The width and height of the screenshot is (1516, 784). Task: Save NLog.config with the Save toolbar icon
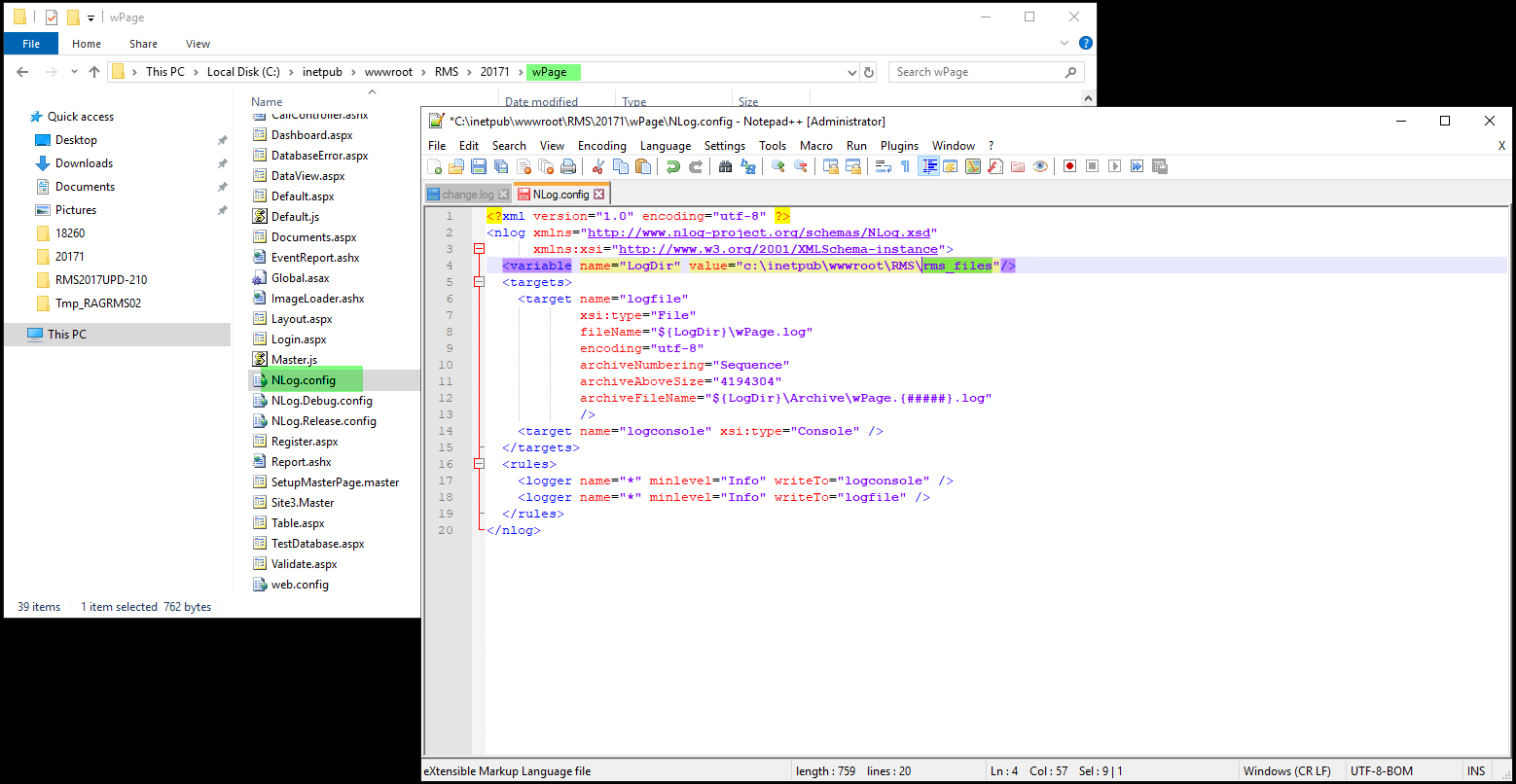pyautogui.click(x=479, y=166)
